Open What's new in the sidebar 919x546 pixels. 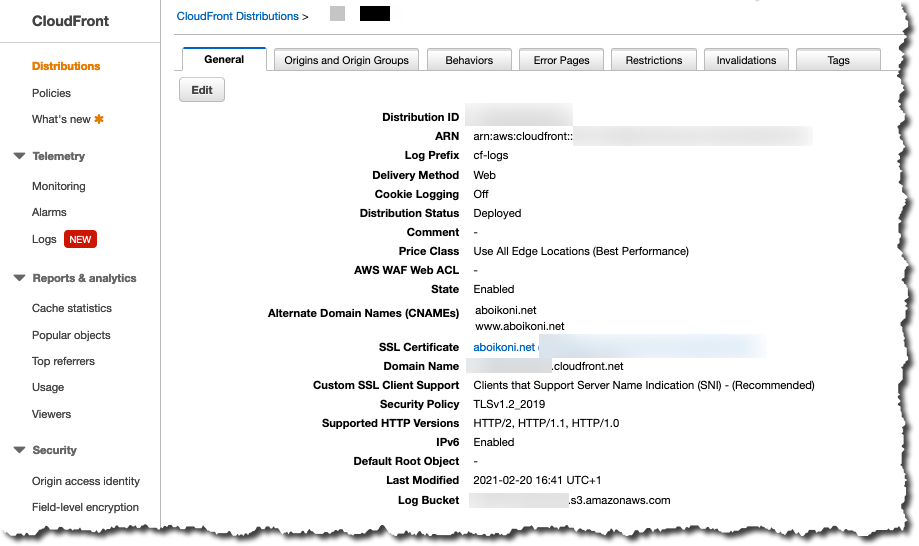61,120
